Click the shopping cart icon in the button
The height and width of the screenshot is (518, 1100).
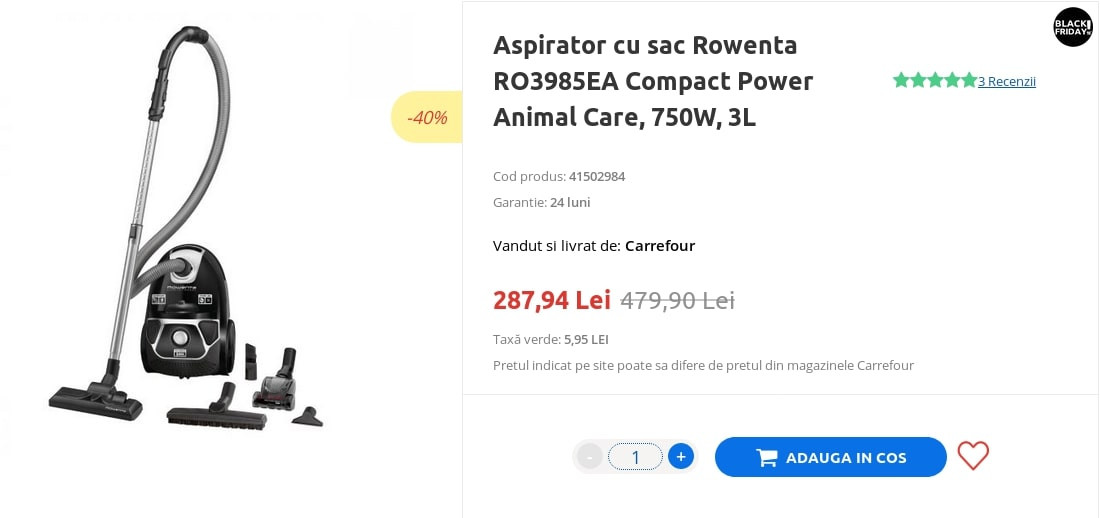(x=767, y=458)
